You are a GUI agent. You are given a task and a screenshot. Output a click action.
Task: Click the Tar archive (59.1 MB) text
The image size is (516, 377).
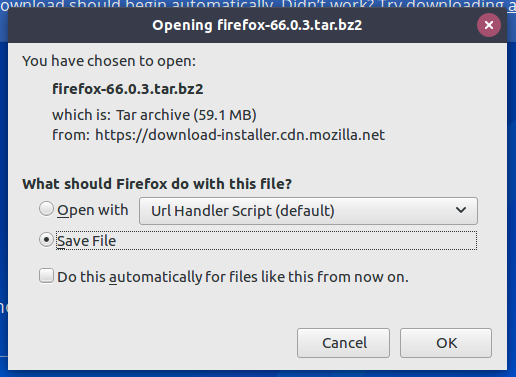[186, 115]
